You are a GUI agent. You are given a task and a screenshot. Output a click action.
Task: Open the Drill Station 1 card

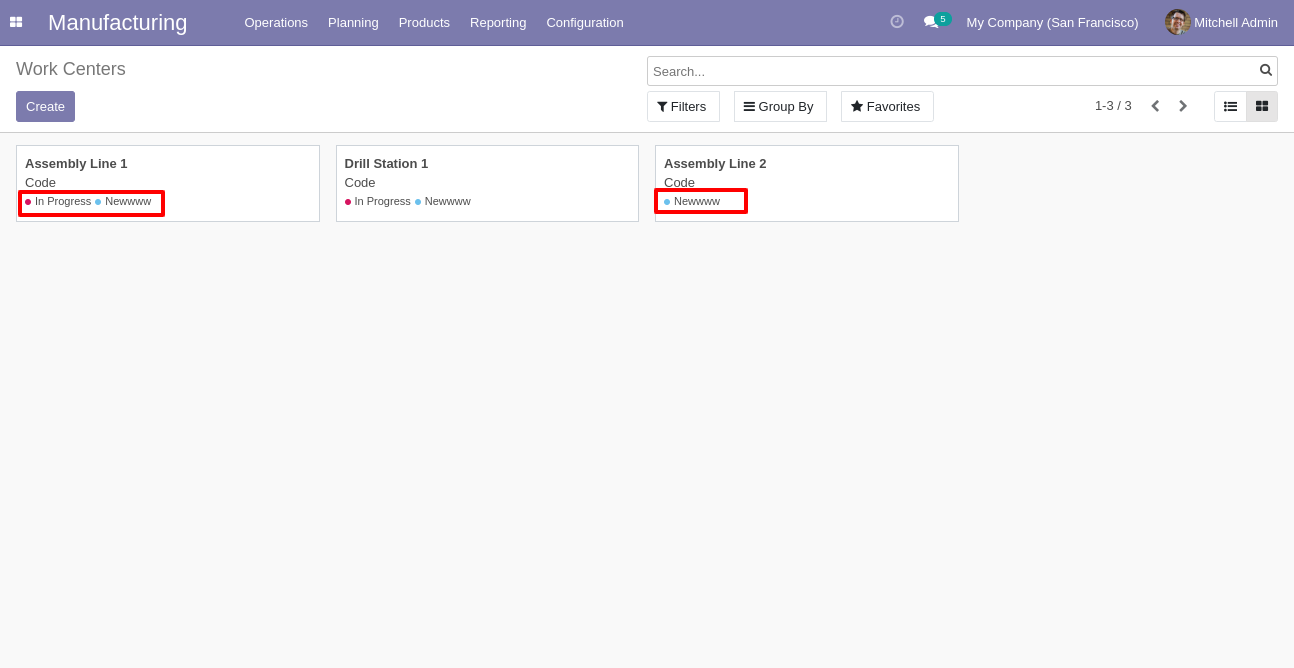(487, 183)
